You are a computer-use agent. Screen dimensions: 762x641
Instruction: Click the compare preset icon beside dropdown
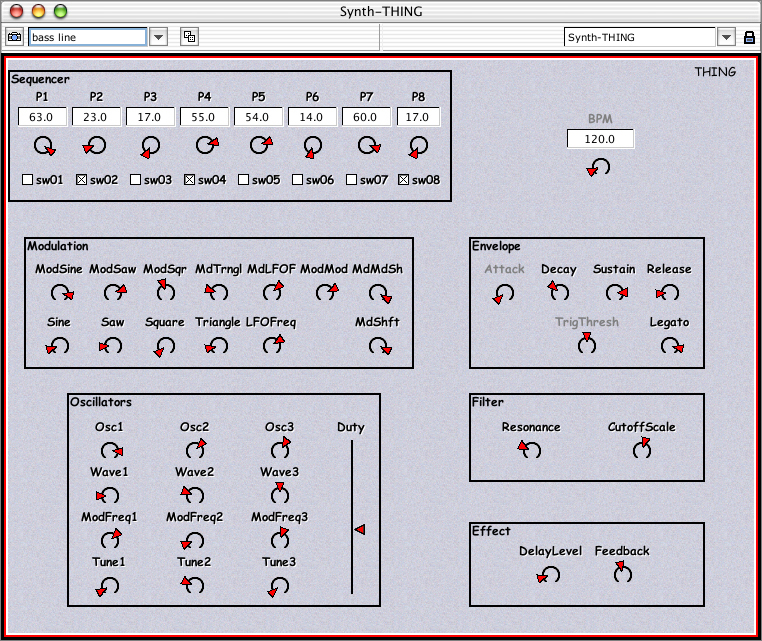190,37
